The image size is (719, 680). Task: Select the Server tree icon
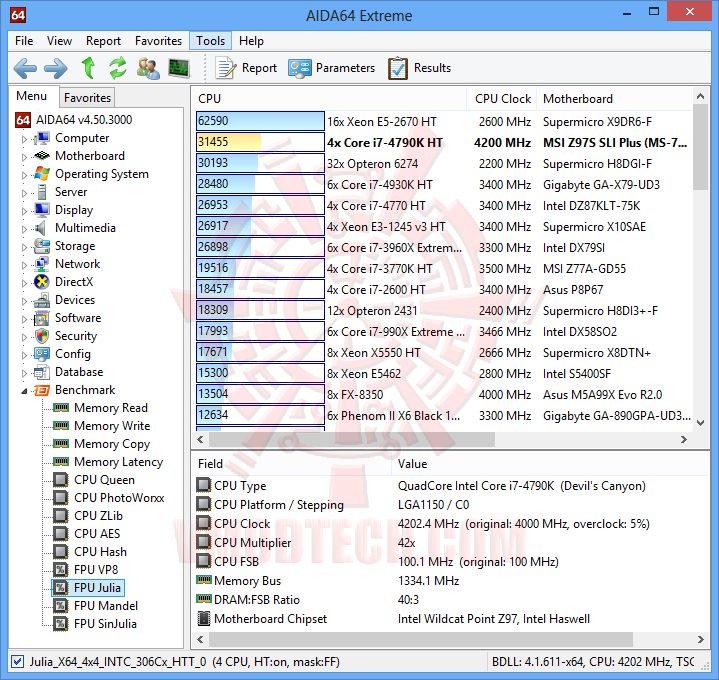coord(42,192)
